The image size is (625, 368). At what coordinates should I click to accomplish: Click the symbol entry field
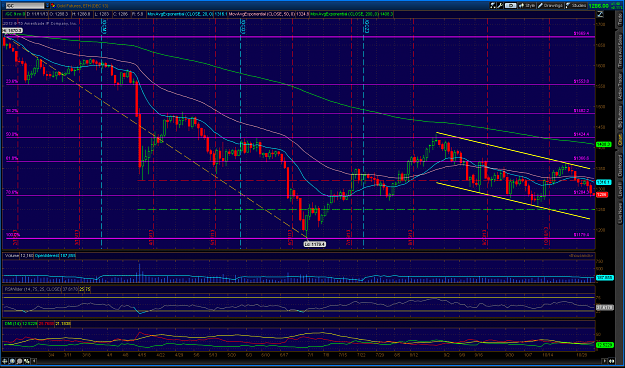tap(25, 6)
